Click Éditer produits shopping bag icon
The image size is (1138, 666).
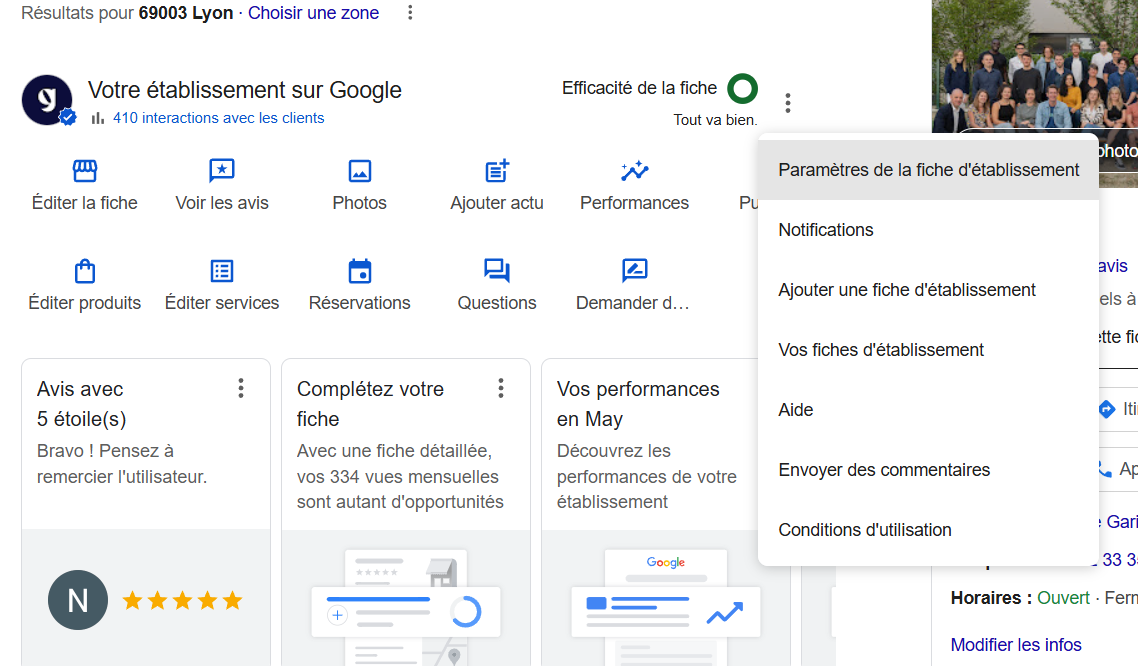(85, 271)
